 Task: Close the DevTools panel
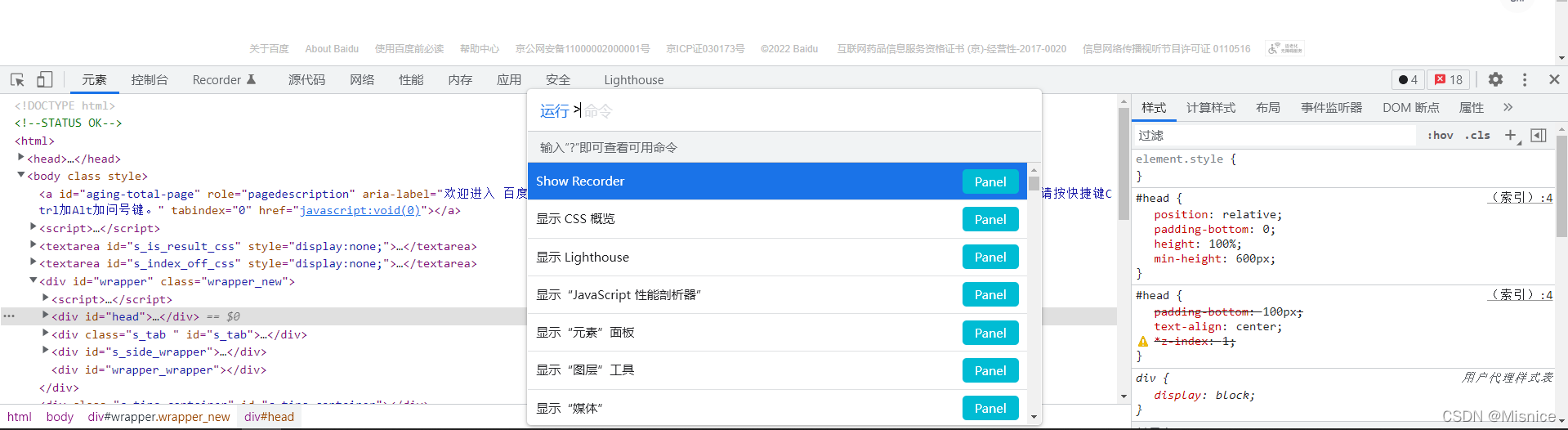pos(1554,79)
